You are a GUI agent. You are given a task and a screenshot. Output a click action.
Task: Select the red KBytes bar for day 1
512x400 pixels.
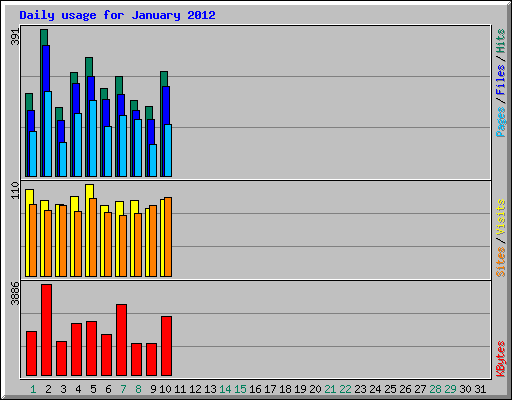click(31, 353)
